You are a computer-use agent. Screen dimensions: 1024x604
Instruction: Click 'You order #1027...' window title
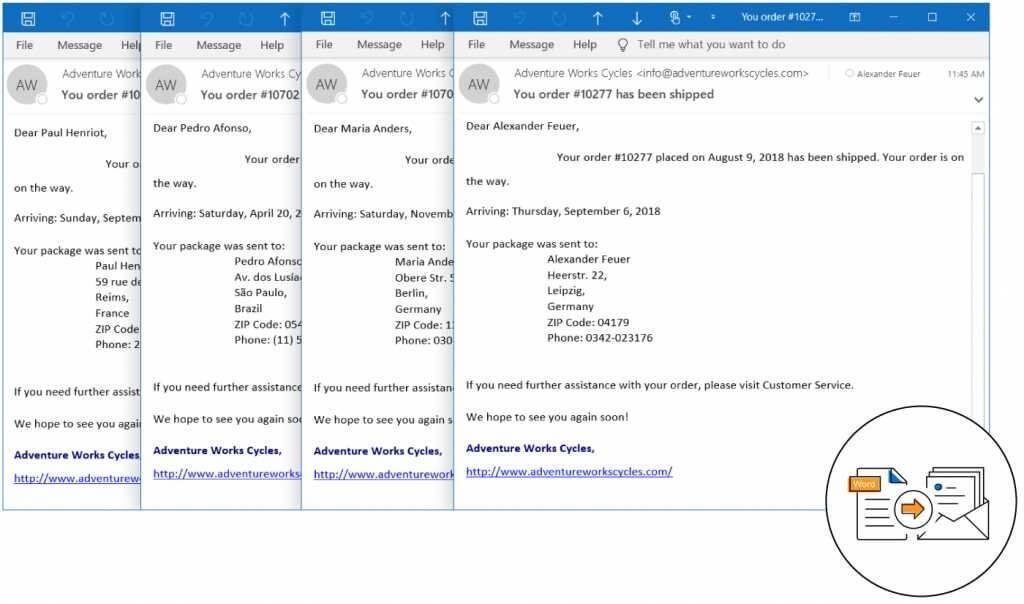point(782,17)
